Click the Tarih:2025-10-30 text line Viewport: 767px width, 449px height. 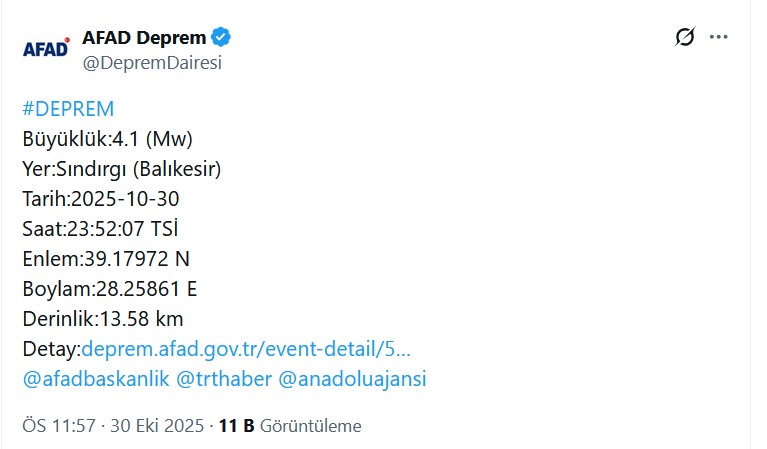[100, 199]
